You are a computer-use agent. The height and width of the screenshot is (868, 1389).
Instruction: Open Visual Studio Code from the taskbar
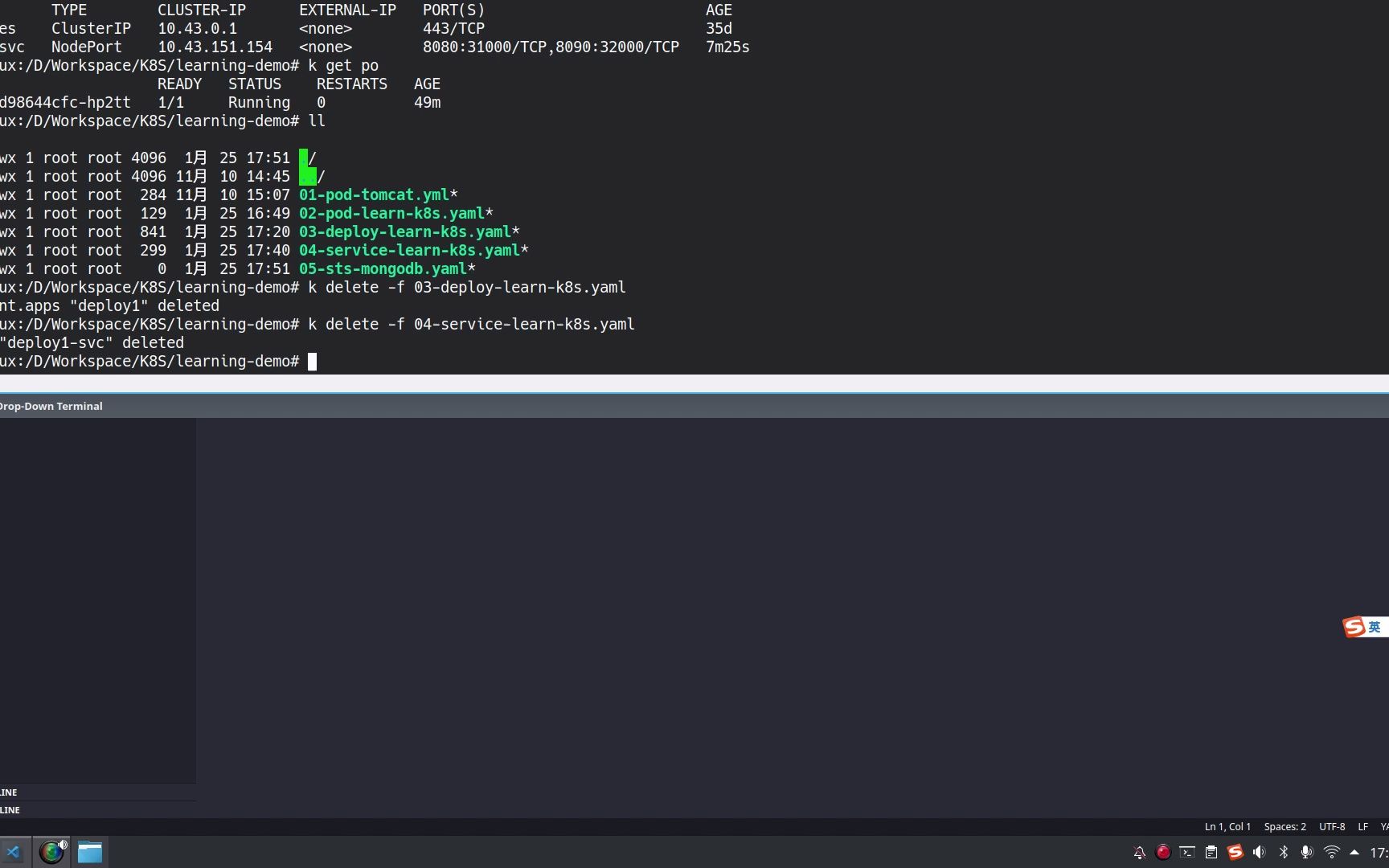tap(13, 852)
